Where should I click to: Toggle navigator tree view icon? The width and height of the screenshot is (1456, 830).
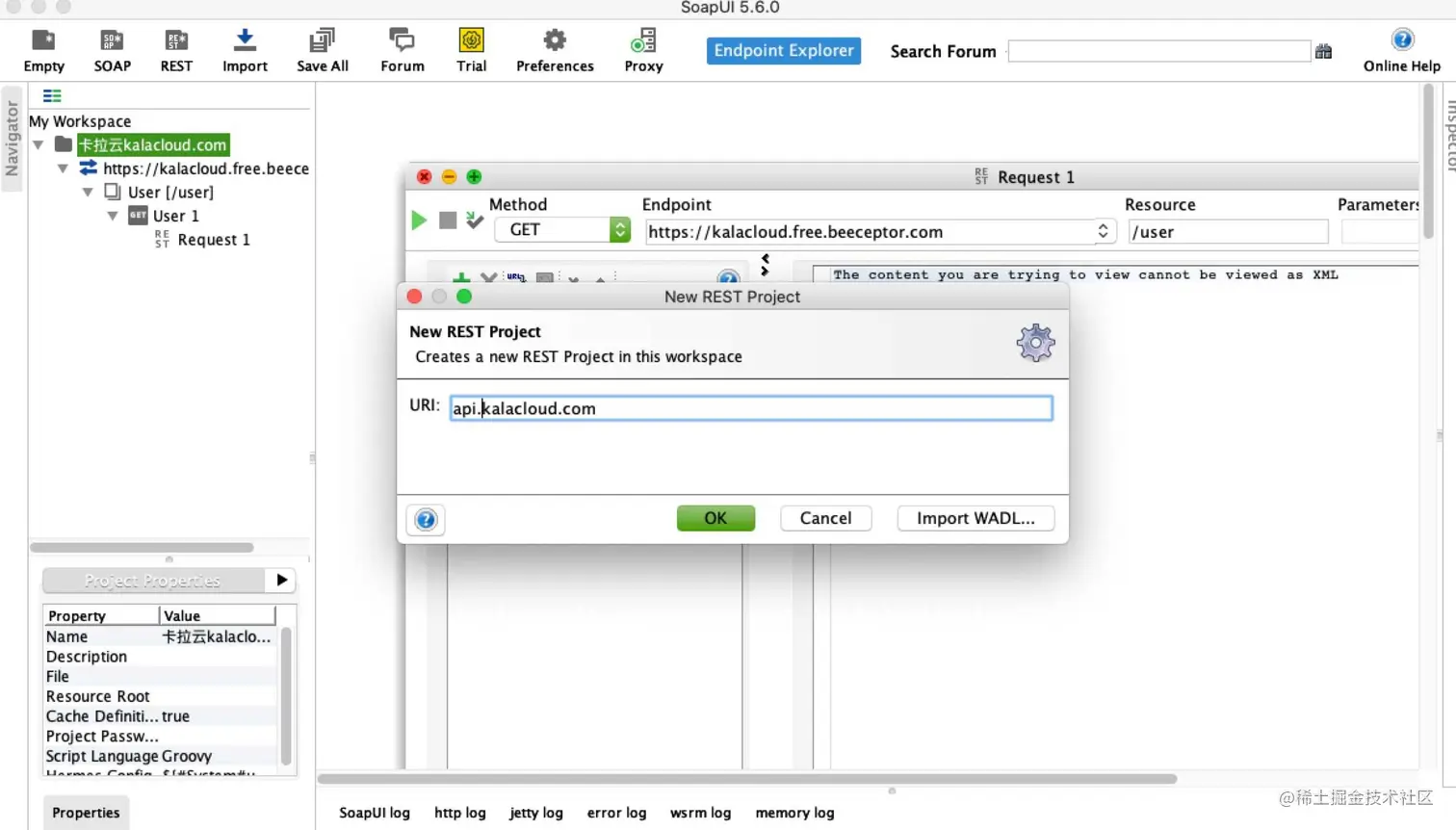coord(52,96)
